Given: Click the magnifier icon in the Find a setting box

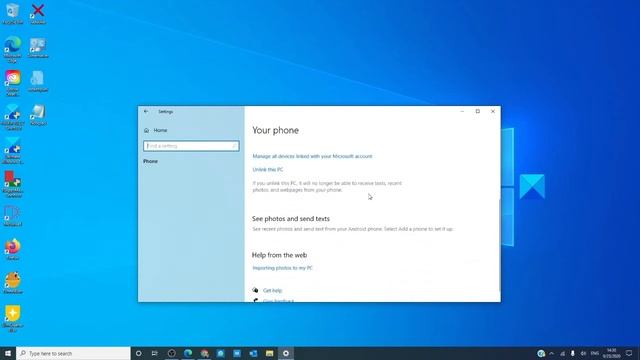Looking at the screenshot, I should coord(235,146).
